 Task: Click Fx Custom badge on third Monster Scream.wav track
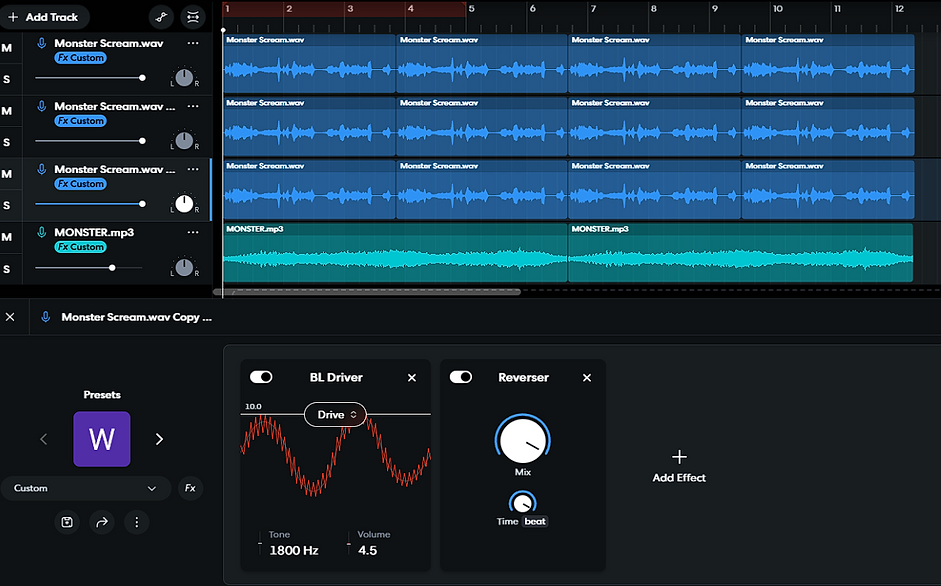tap(80, 184)
